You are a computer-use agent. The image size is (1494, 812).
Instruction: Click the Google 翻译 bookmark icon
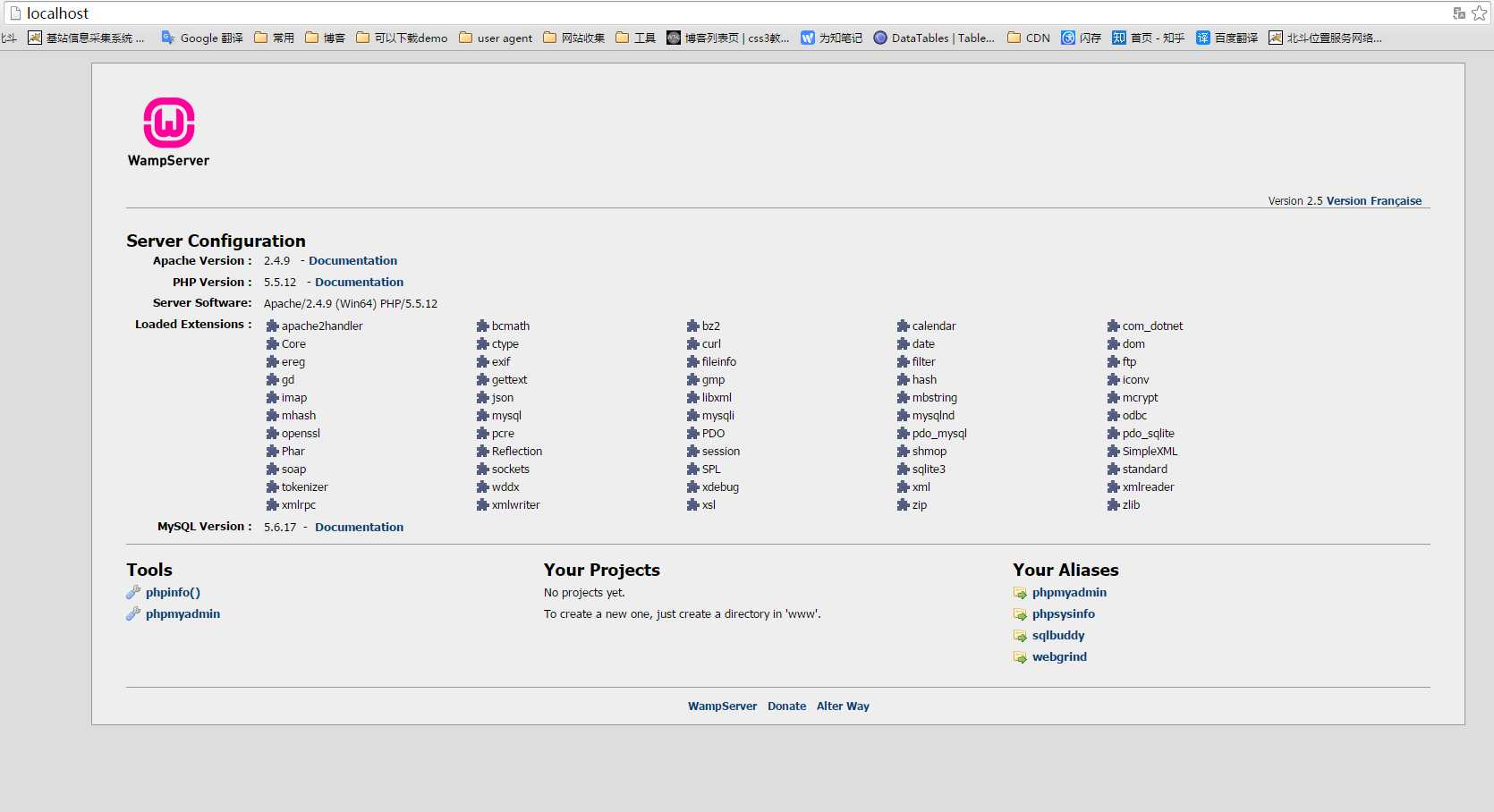point(167,38)
